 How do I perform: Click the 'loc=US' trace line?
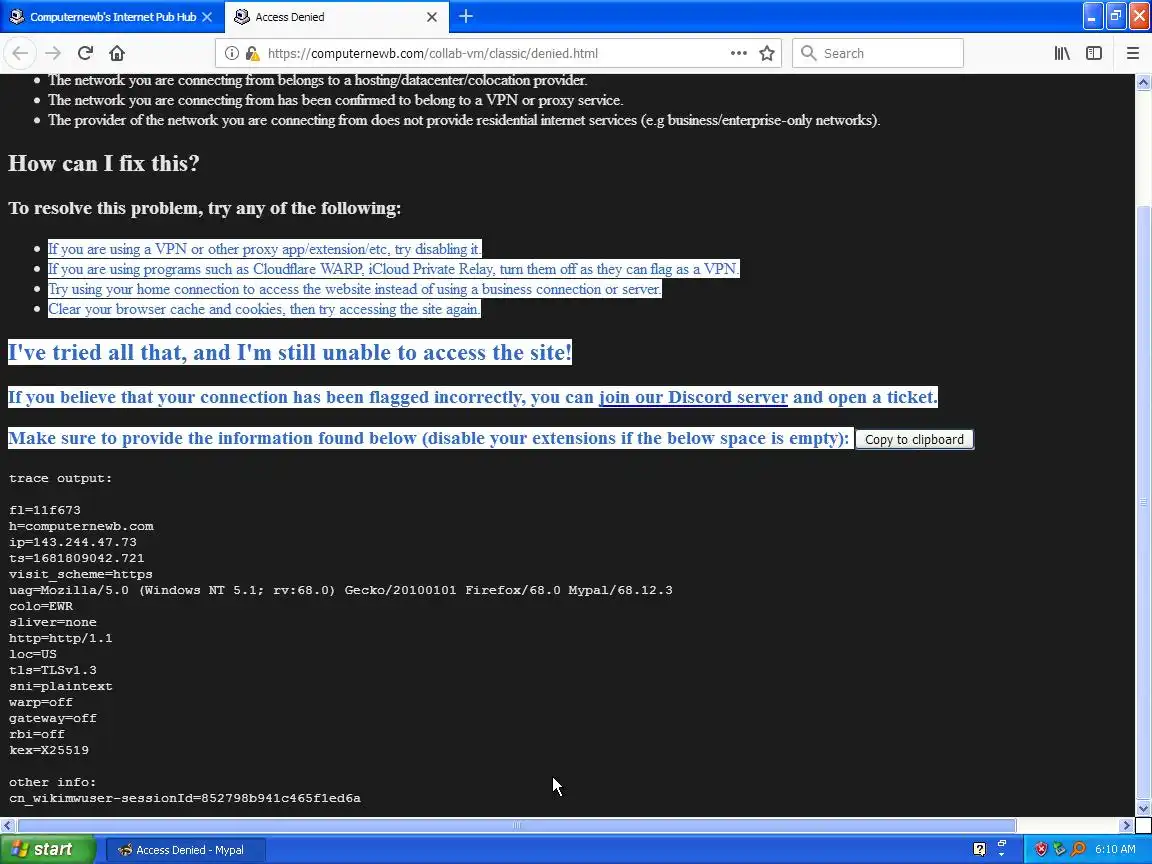pyautogui.click(x=33, y=654)
